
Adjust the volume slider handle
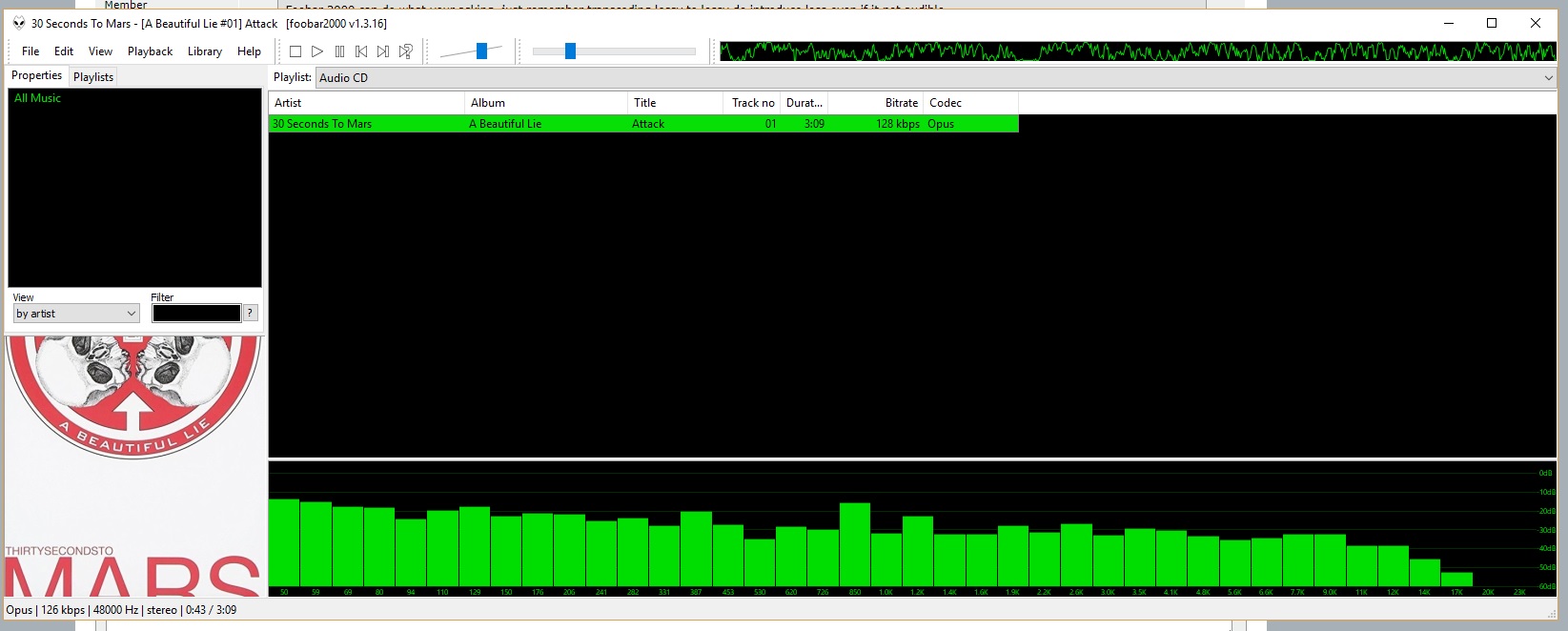coord(481,51)
